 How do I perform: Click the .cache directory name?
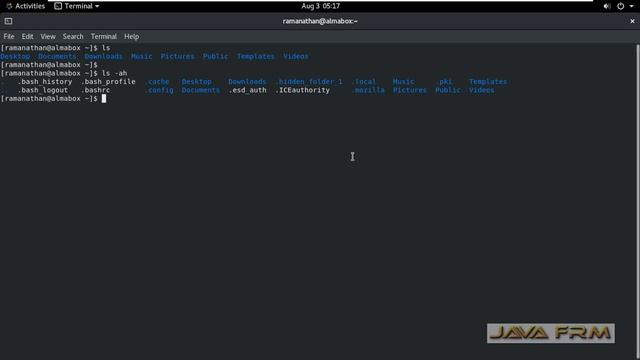[x=157, y=82]
